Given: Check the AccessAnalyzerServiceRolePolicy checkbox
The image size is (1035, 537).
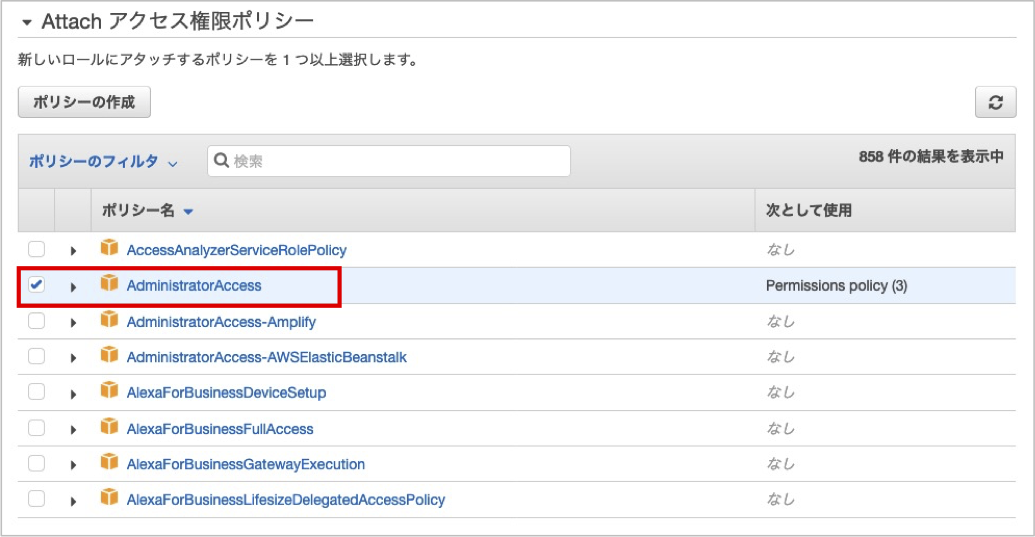Looking at the screenshot, I should pyautogui.click(x=36, y=249).
